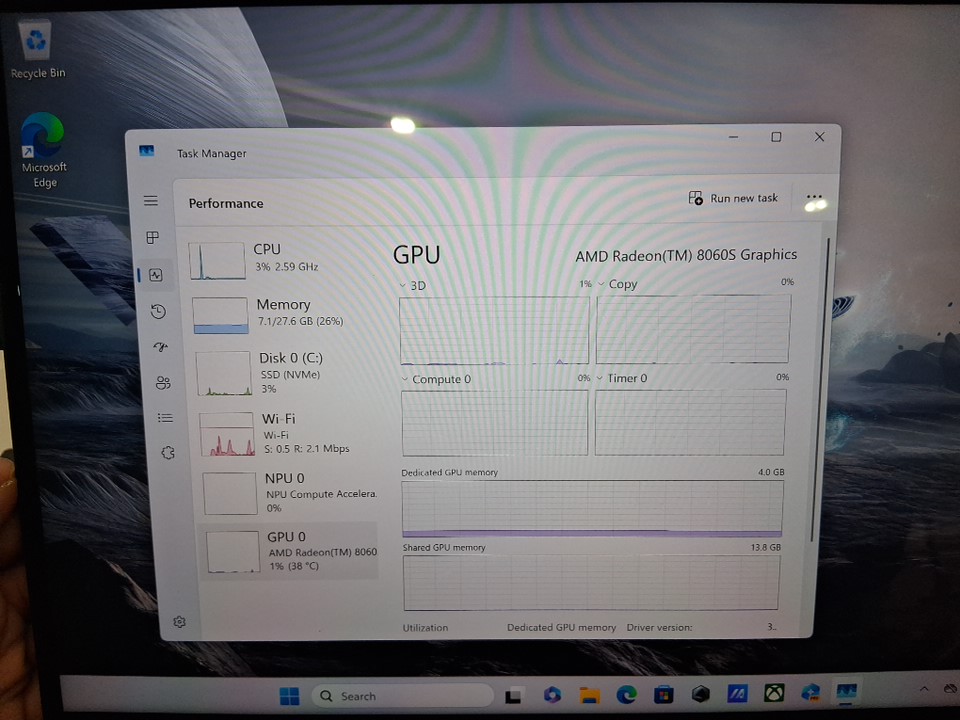Open App history from the sidebar
960x720 pixels.
158,312
